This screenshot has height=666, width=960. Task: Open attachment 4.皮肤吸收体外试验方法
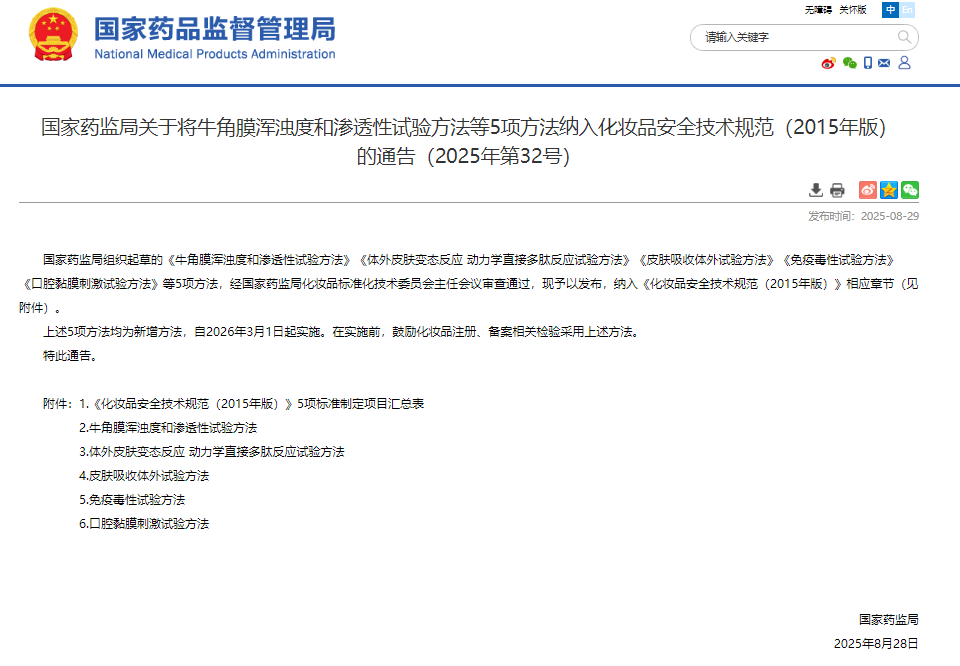(x=144, y=476)
